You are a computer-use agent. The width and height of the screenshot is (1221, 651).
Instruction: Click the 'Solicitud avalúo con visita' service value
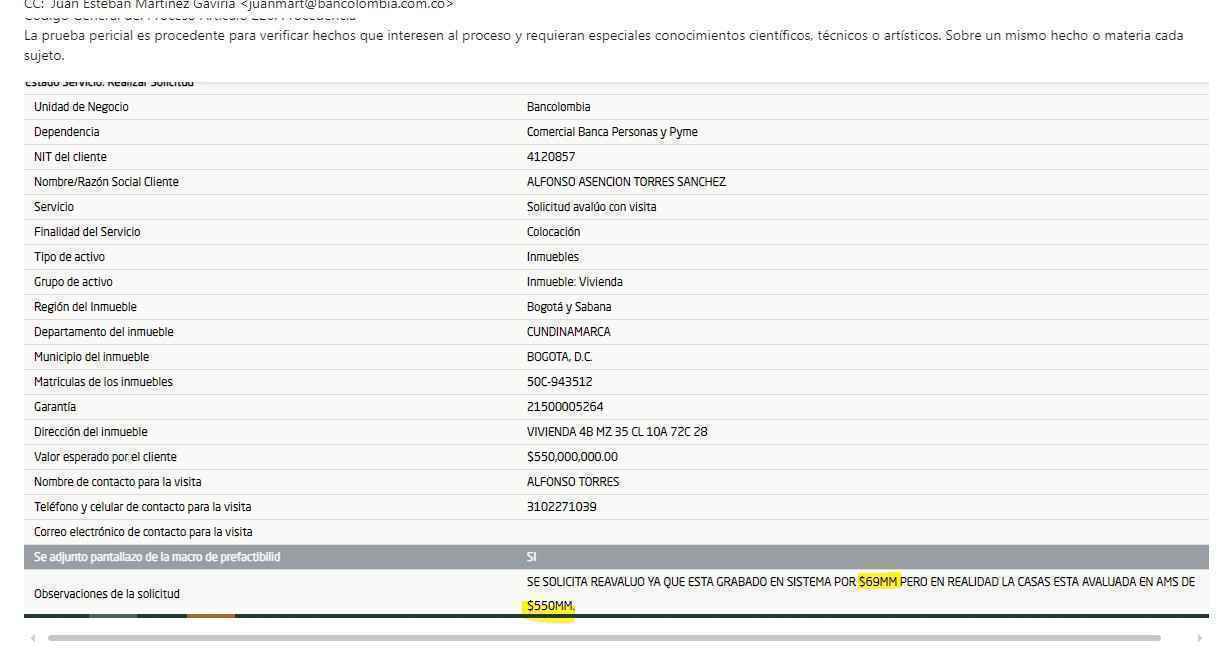pos(591,207)
